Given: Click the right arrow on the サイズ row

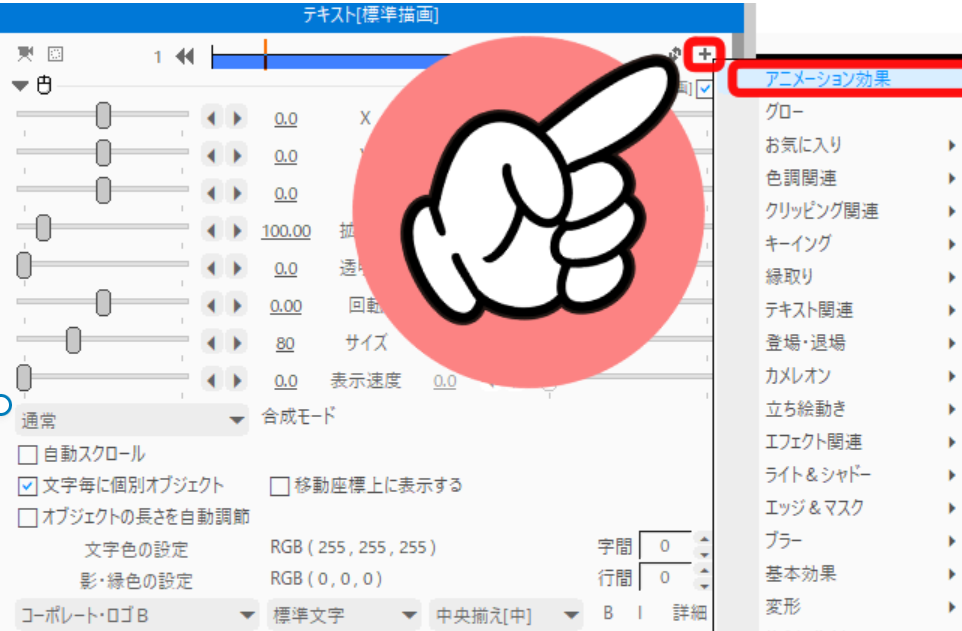Looking at the screenshot, I should (x=236, y=343).
